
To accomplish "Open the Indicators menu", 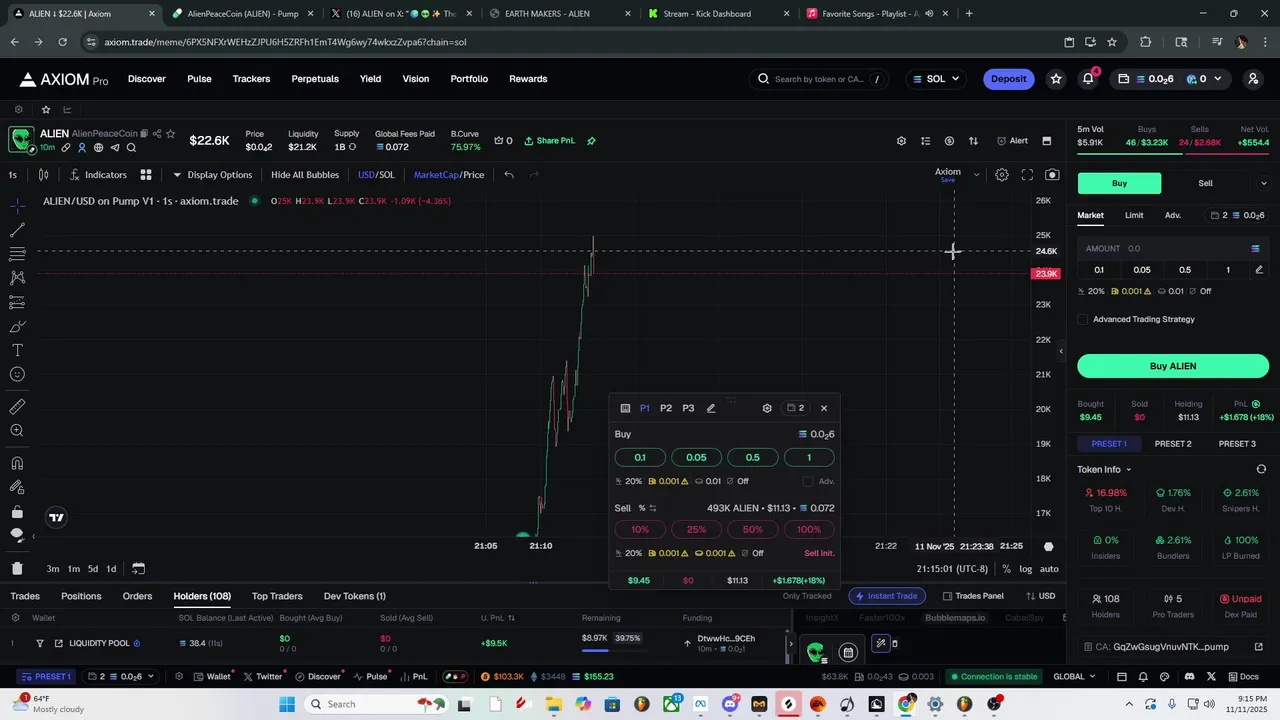I will pyautogui.click(x=98, y=175).
